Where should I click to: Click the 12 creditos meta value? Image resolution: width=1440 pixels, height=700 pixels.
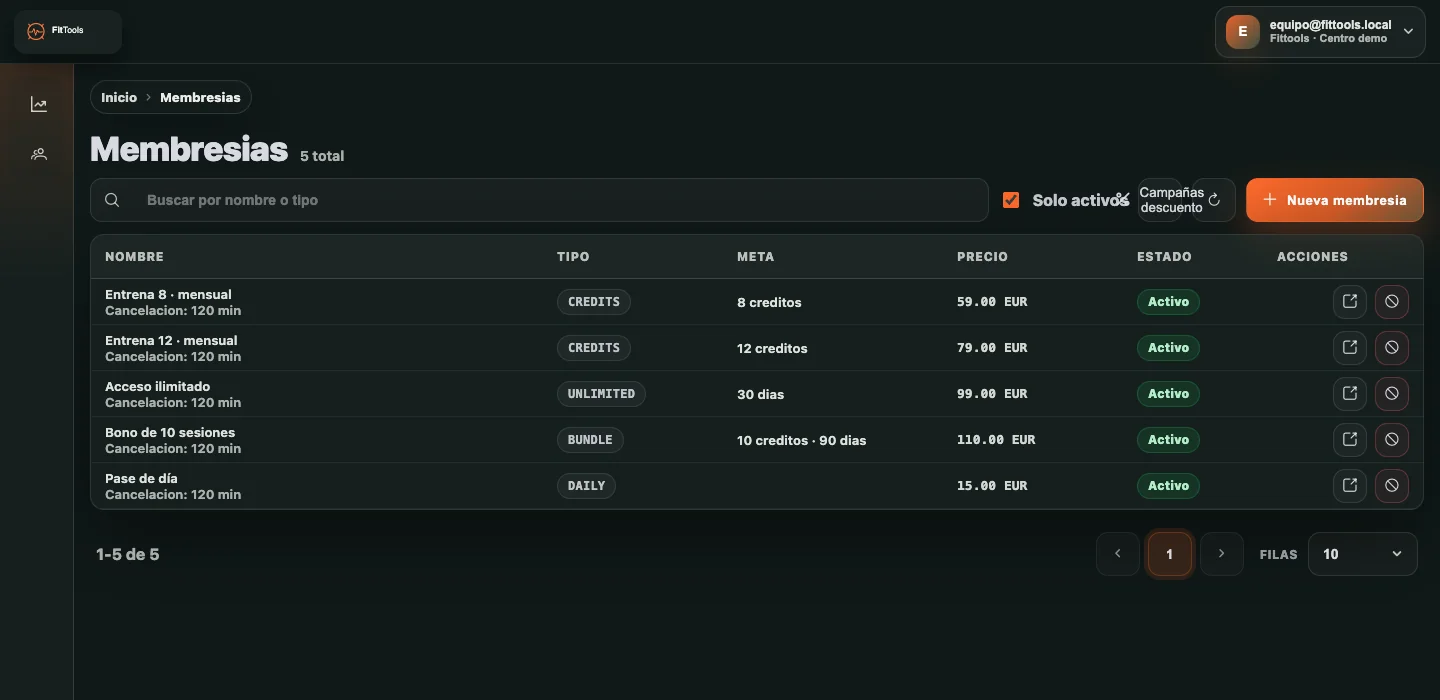click(772, 349)
